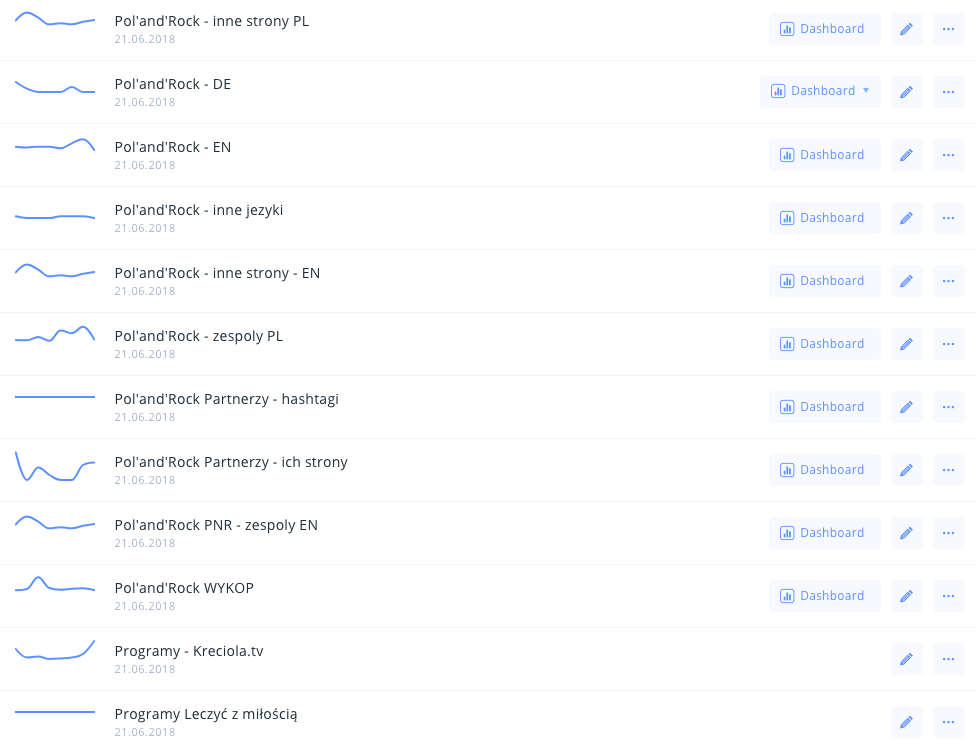Click the pencil edit icon for Pol'and'Rock - DE
The height and width of the screenshot is (748, 976).
tap(906, 92)
